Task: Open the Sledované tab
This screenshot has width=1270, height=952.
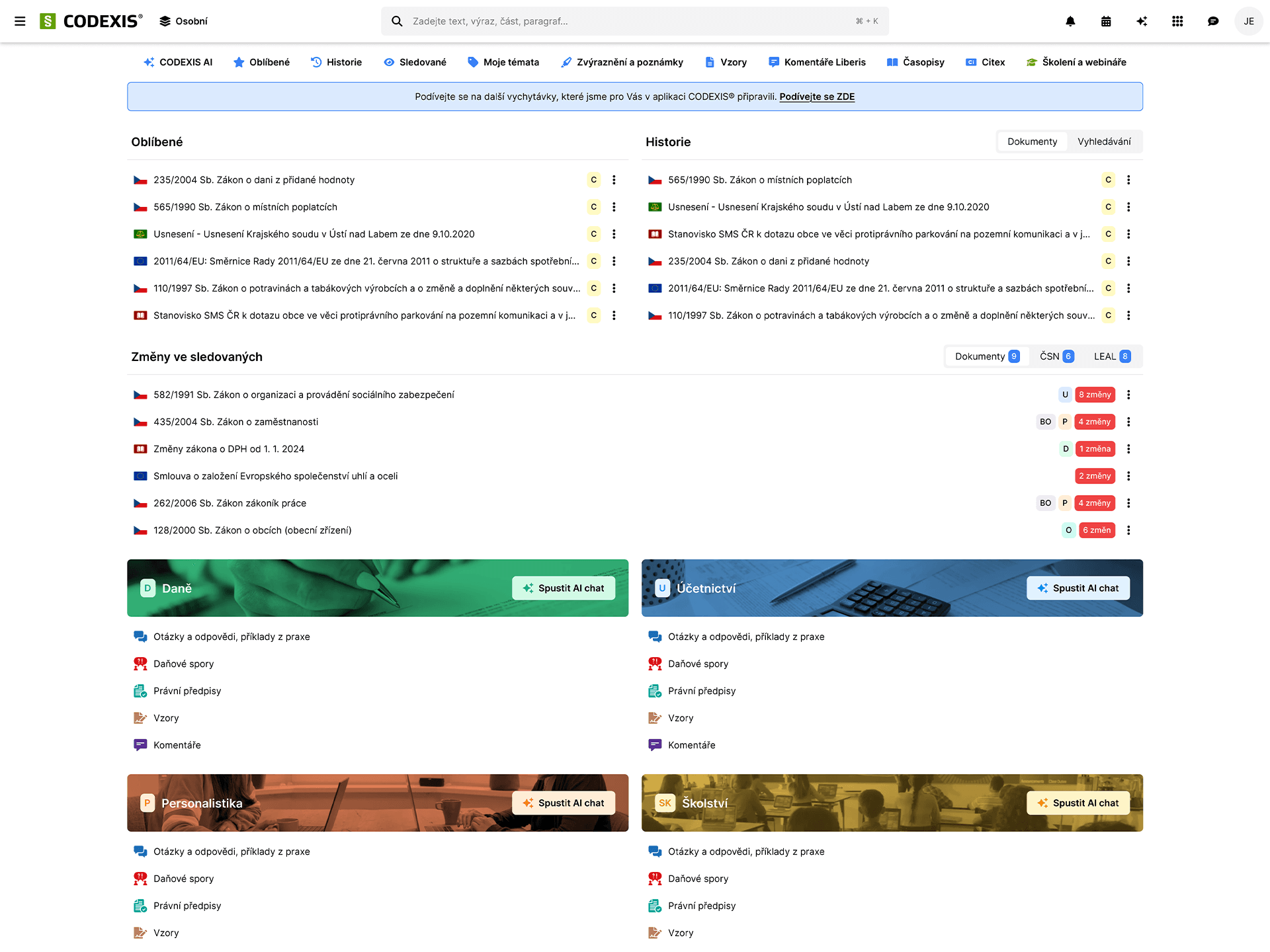Action: coord(415,62)
